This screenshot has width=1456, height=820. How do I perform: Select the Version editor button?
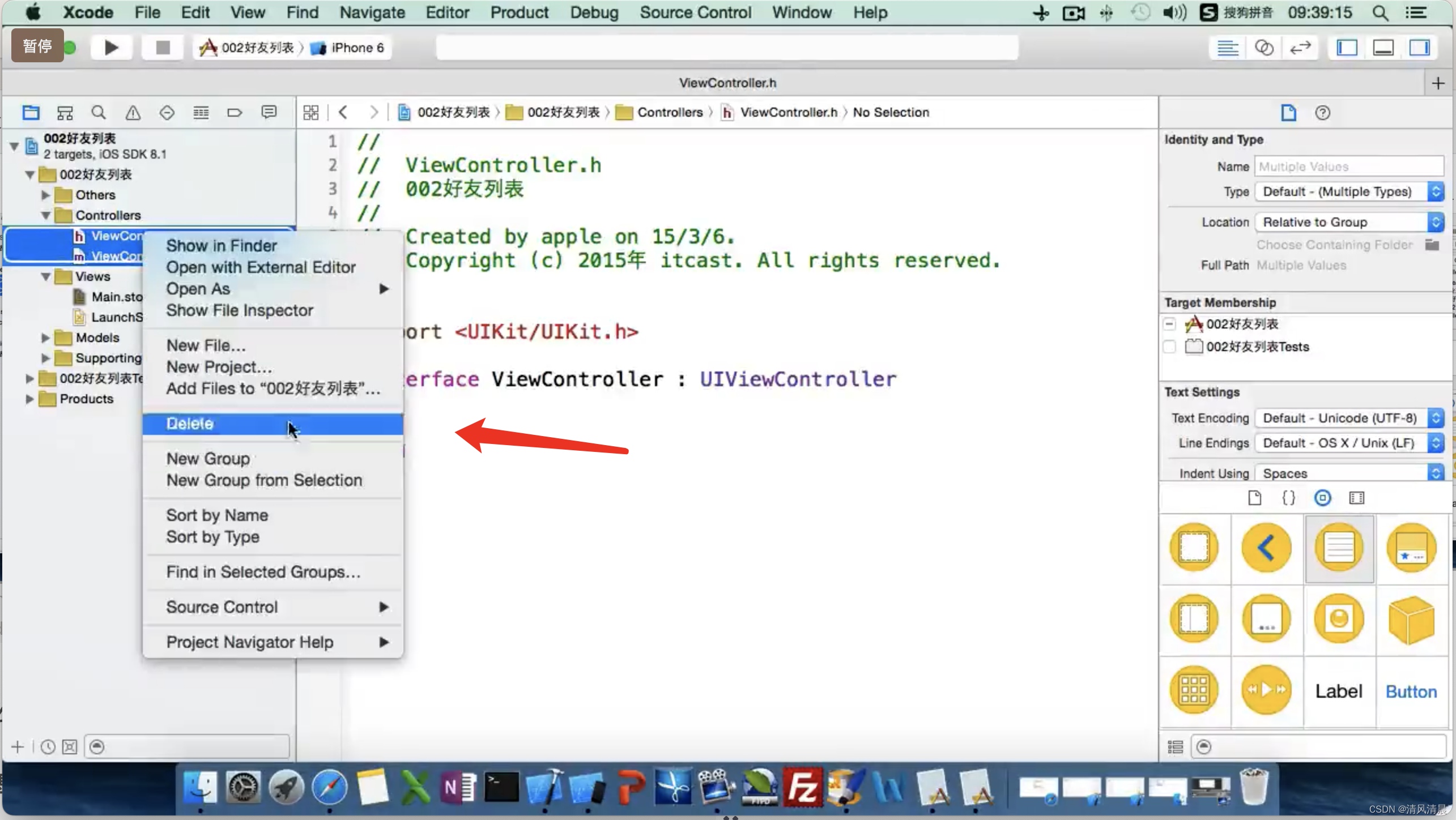click(1300, 48)
